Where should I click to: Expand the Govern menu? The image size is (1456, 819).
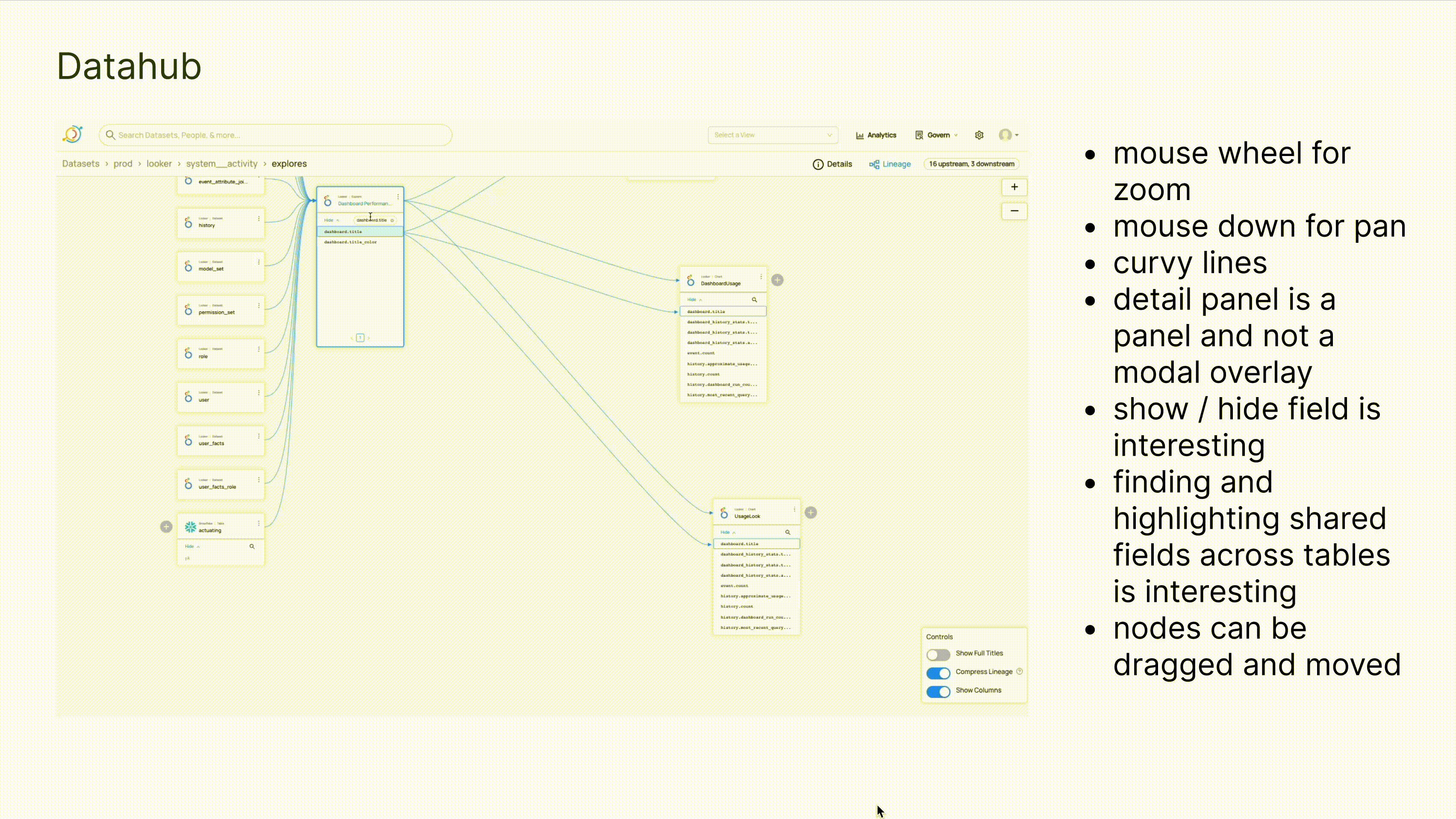[x=936, y=135]
